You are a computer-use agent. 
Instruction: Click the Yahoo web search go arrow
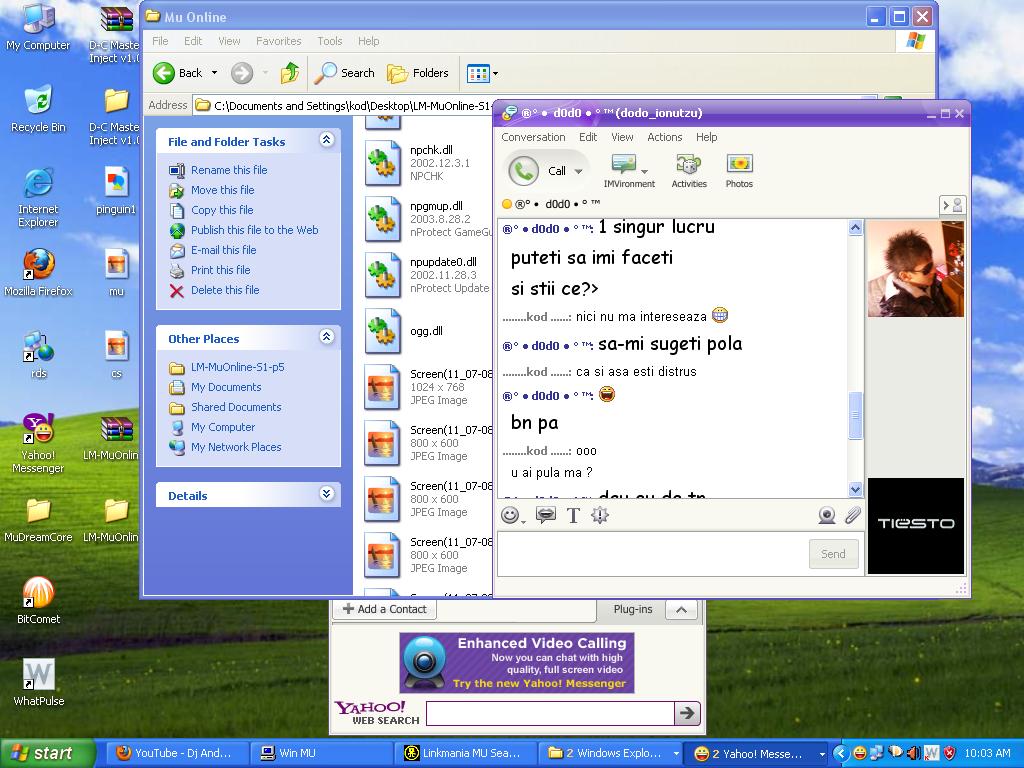click(x=687, y=713)
